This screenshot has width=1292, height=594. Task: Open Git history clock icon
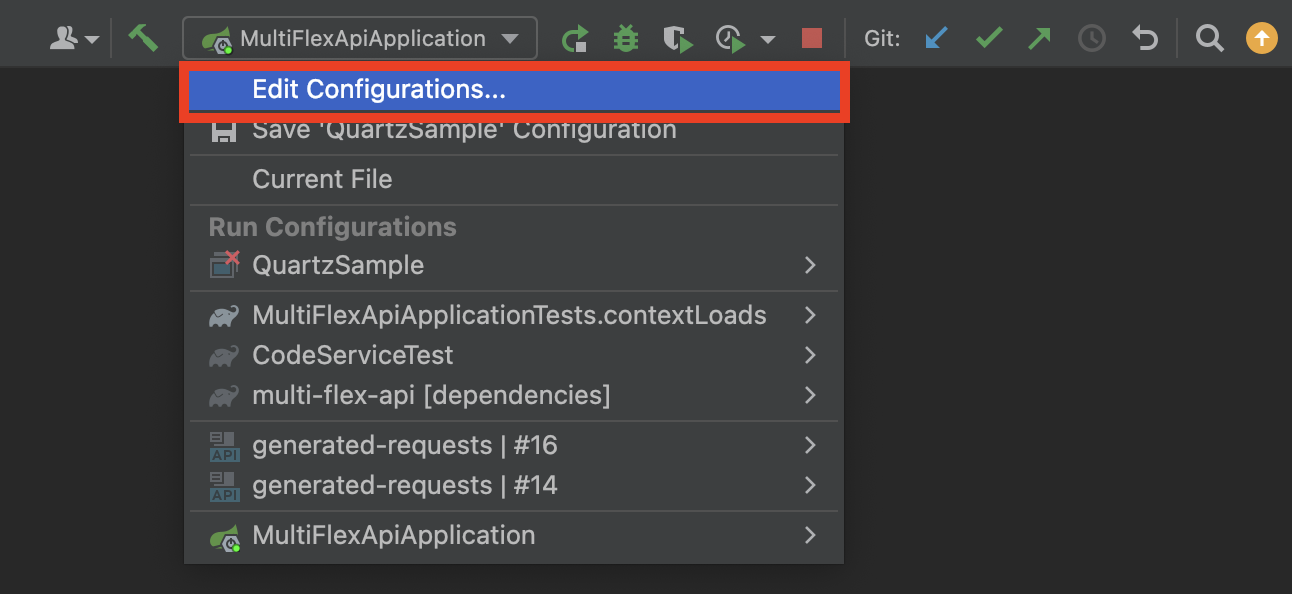(1092, 39)
